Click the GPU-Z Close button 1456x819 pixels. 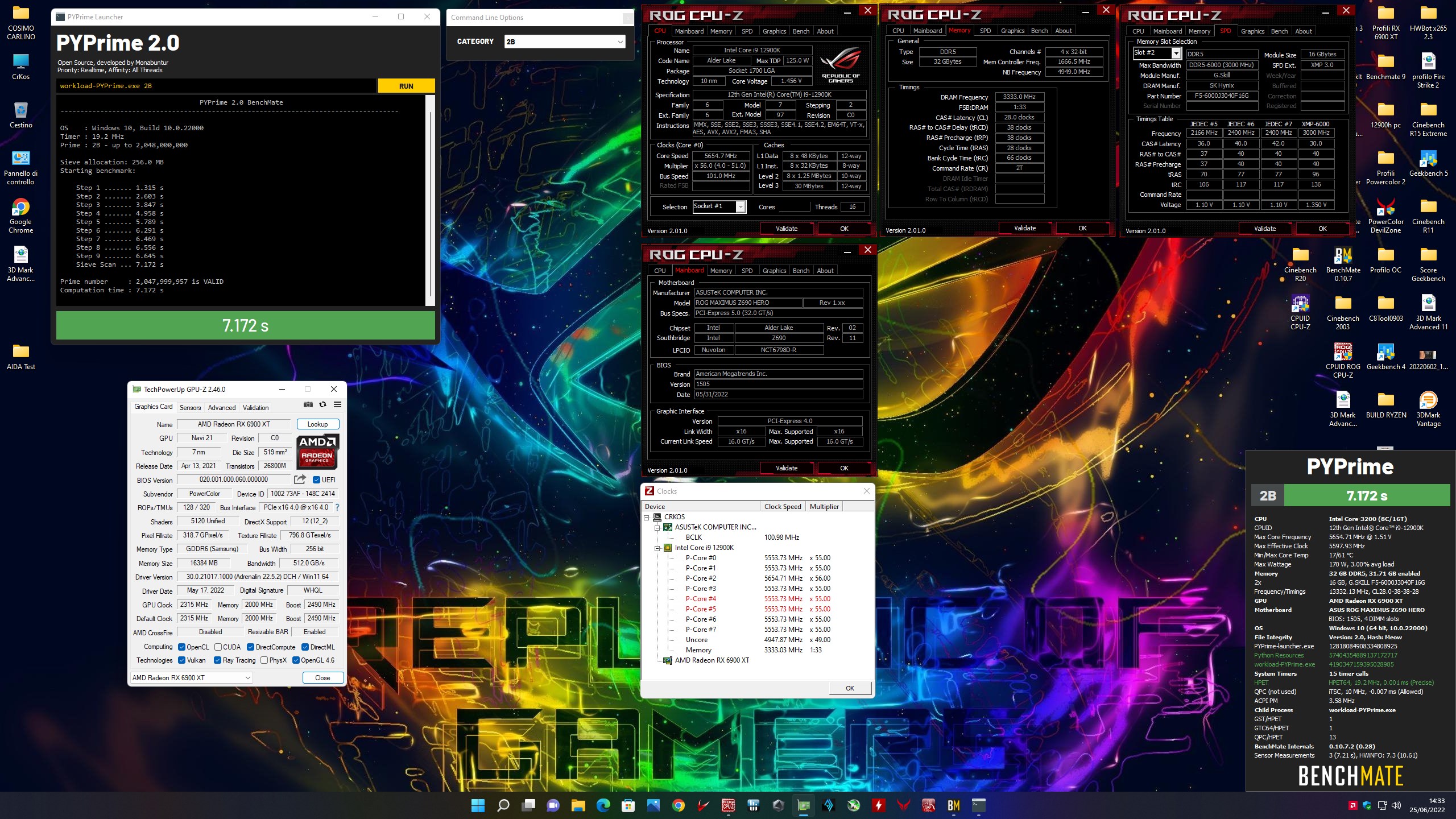point(322,677)
